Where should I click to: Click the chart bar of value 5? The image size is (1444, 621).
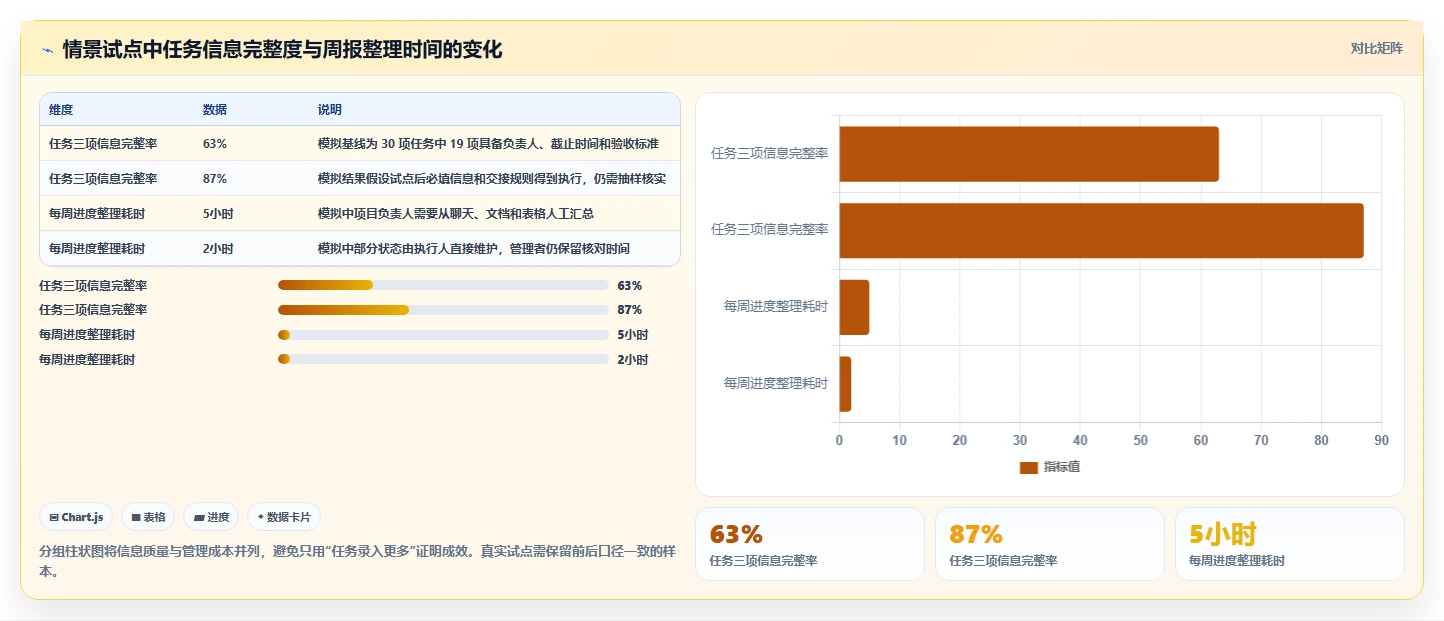[x=854, y=307]
